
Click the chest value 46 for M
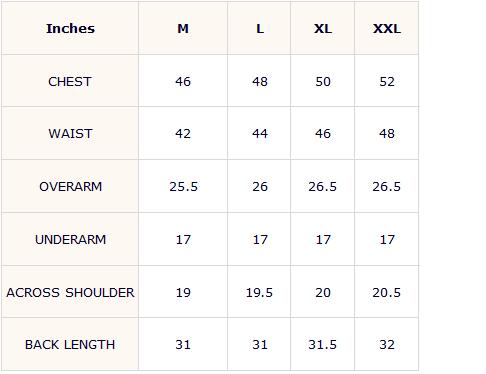coord(183,82)
